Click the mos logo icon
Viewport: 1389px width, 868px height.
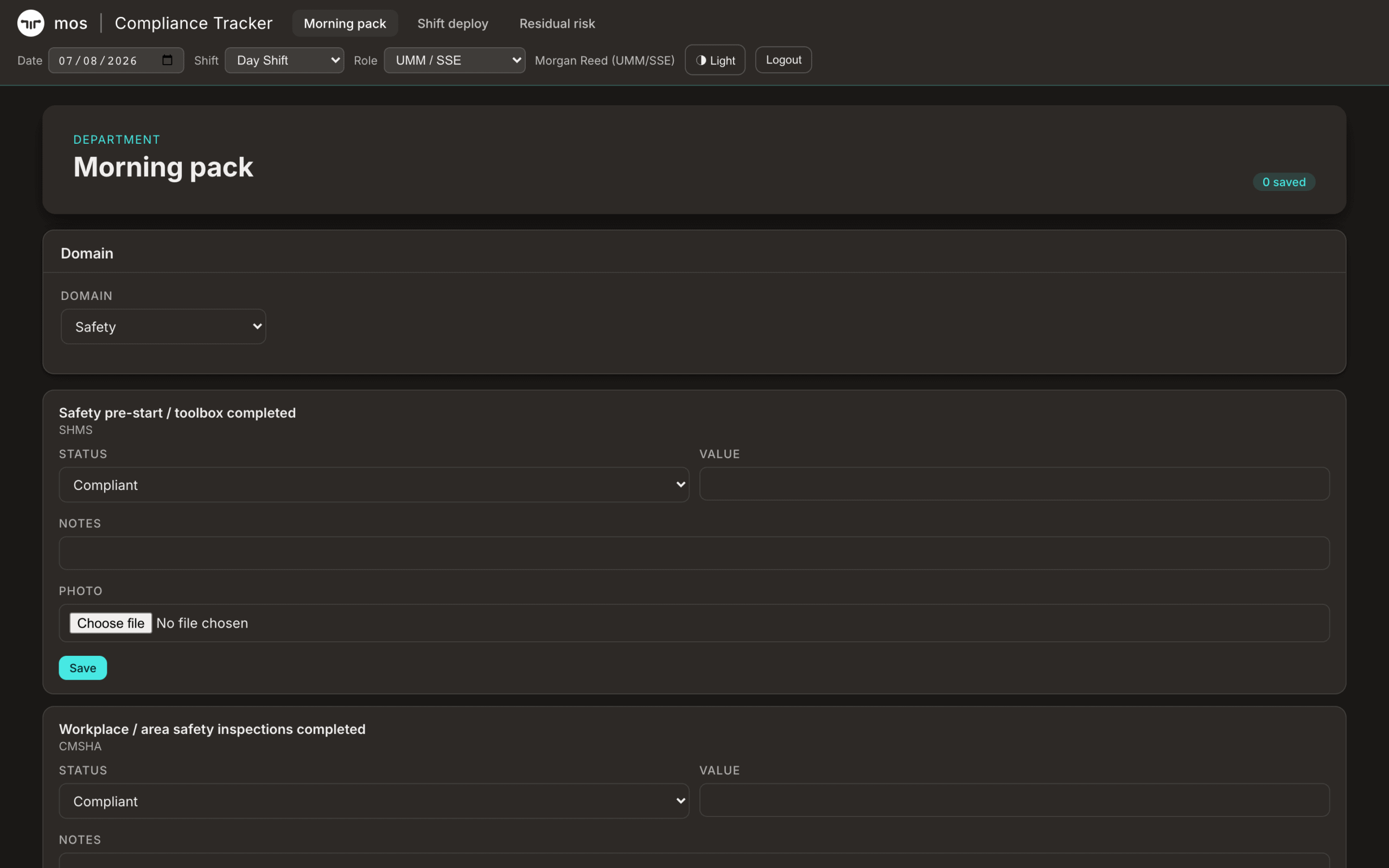[x=30, y=23]
